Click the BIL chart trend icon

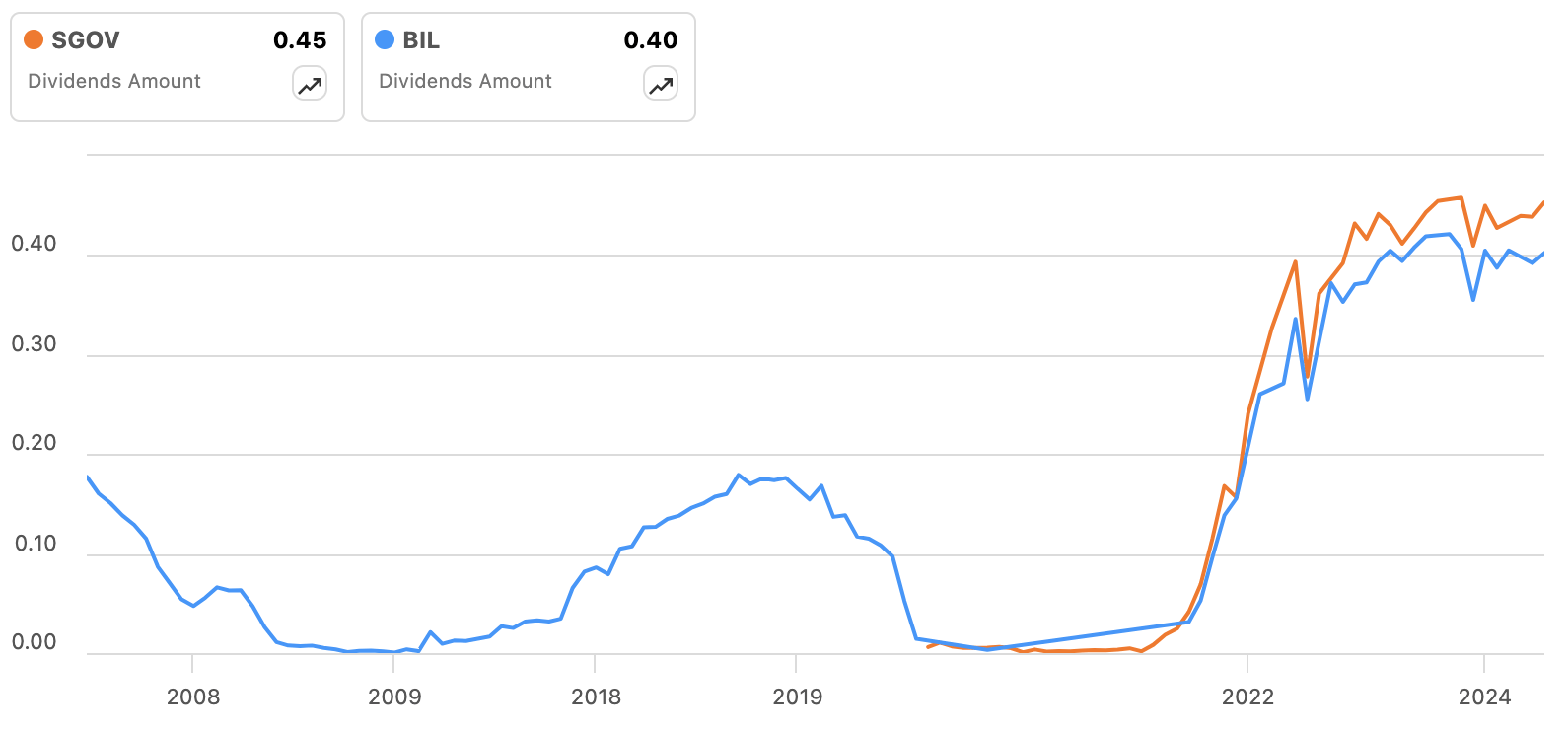pos(661,85)
